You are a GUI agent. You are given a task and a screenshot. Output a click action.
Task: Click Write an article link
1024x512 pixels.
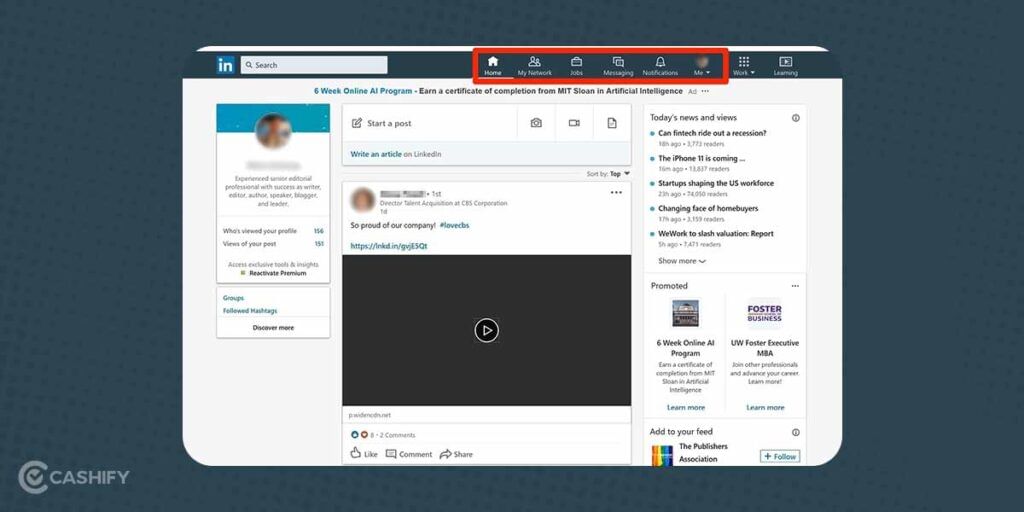coord(376,154)
